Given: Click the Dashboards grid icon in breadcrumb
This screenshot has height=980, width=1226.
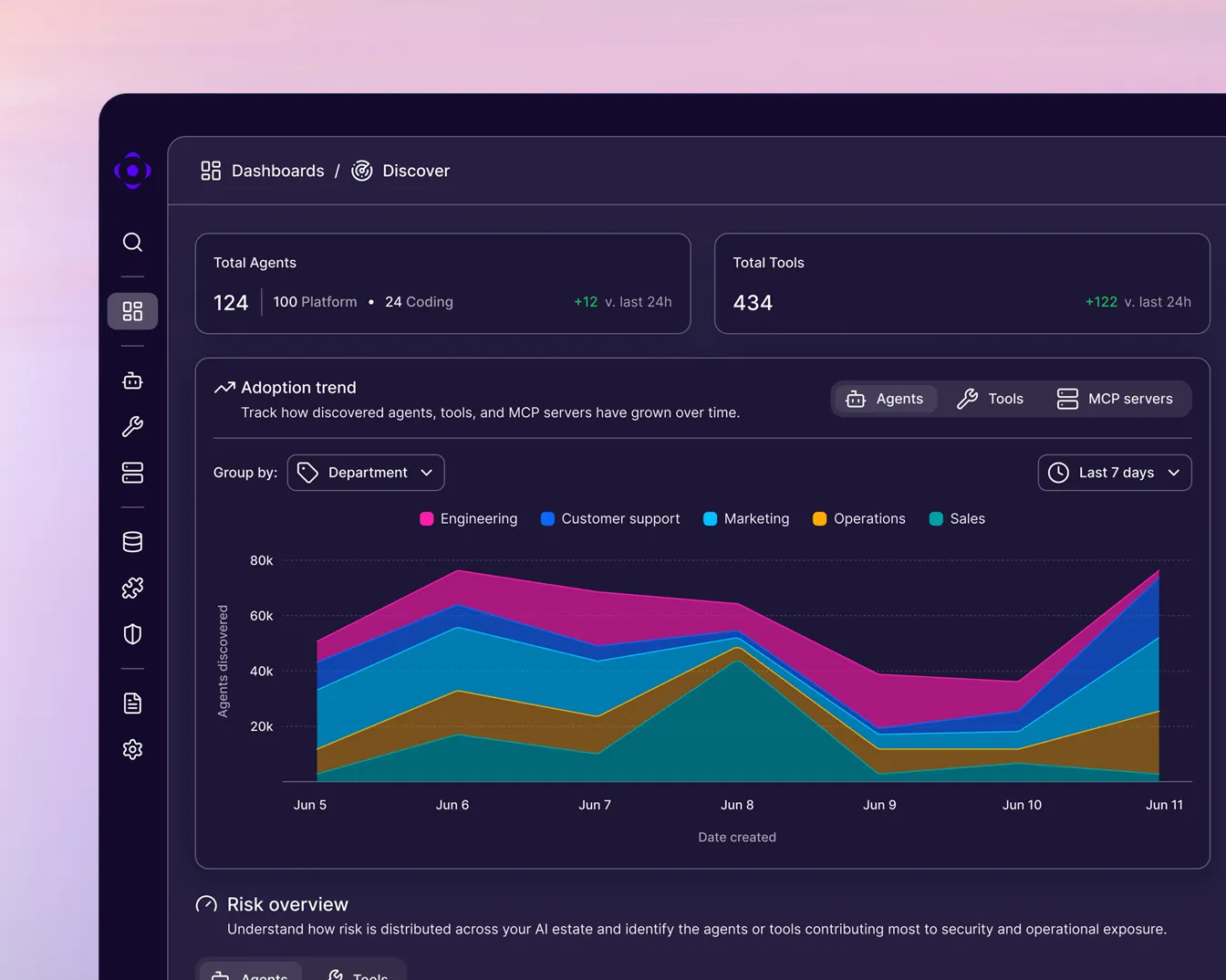Looking at the screenshot, I should click(x=211, y=171).
